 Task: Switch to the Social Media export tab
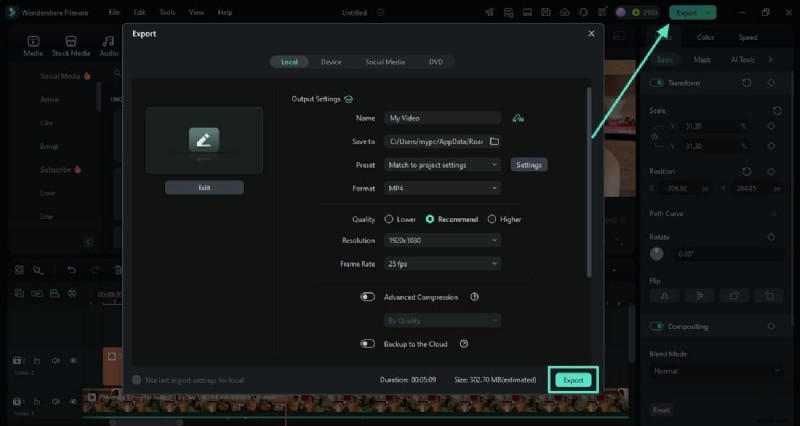point(385,62)
